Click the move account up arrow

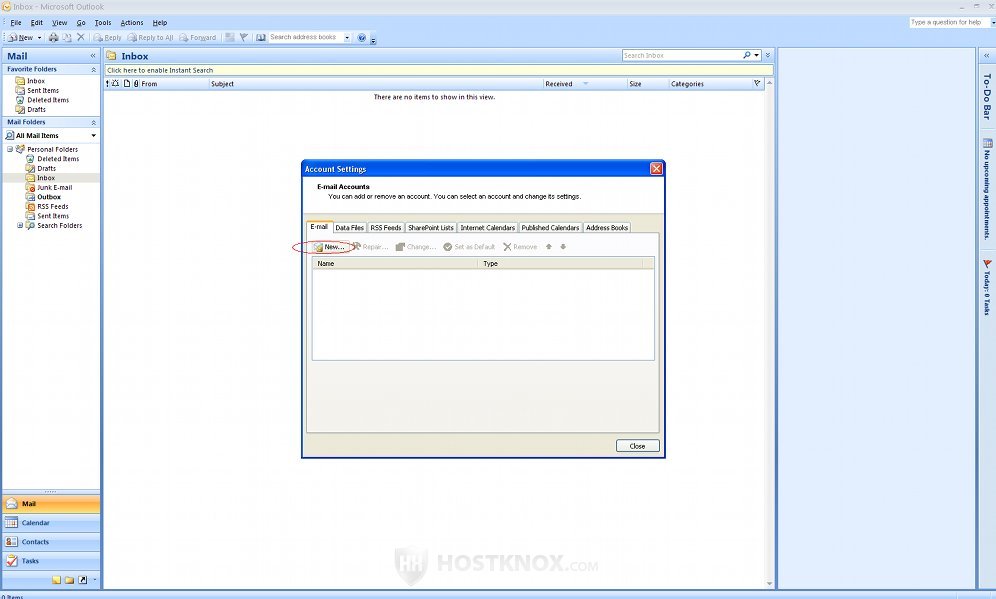[x=549, y=247]
